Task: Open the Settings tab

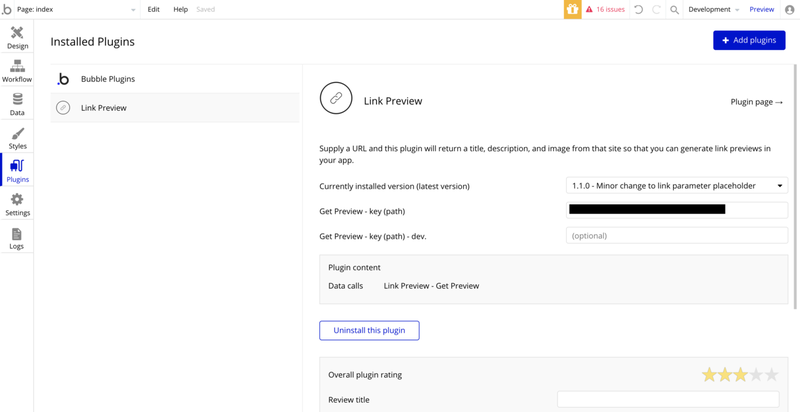Action: 17,204
